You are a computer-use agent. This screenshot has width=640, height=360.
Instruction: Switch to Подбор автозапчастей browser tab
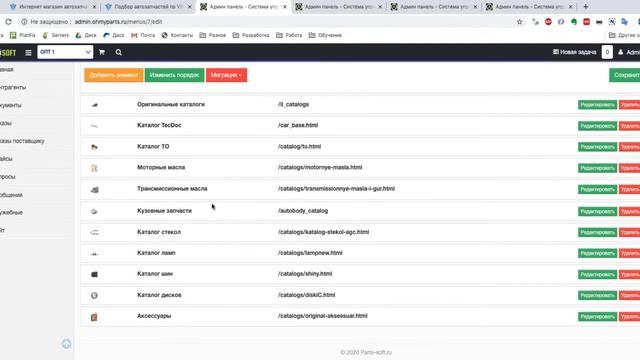pos(148,7)
